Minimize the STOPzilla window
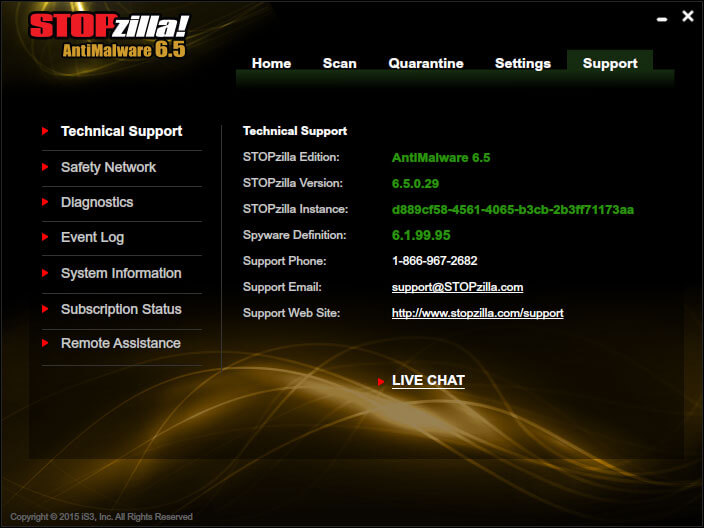This screenshot has height=528, width=704. click(662, 19)
